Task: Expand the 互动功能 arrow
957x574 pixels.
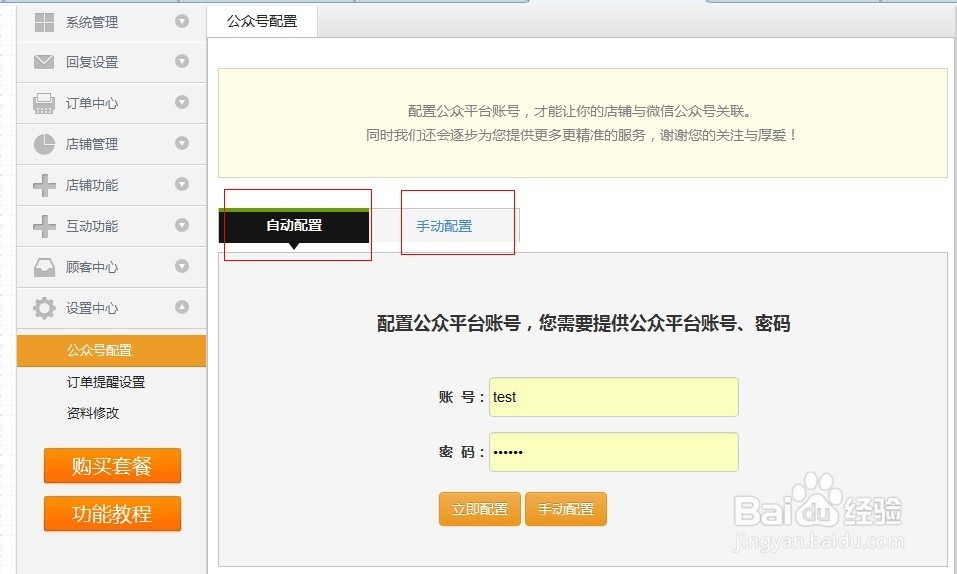Action: [x=182, y=225]
